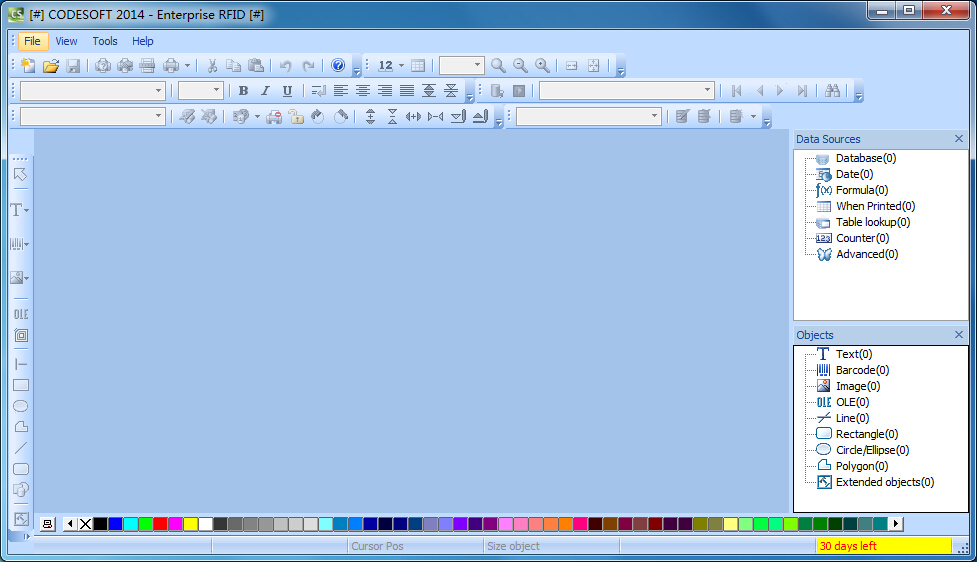Open the third-row right combo box

[588, 117]
